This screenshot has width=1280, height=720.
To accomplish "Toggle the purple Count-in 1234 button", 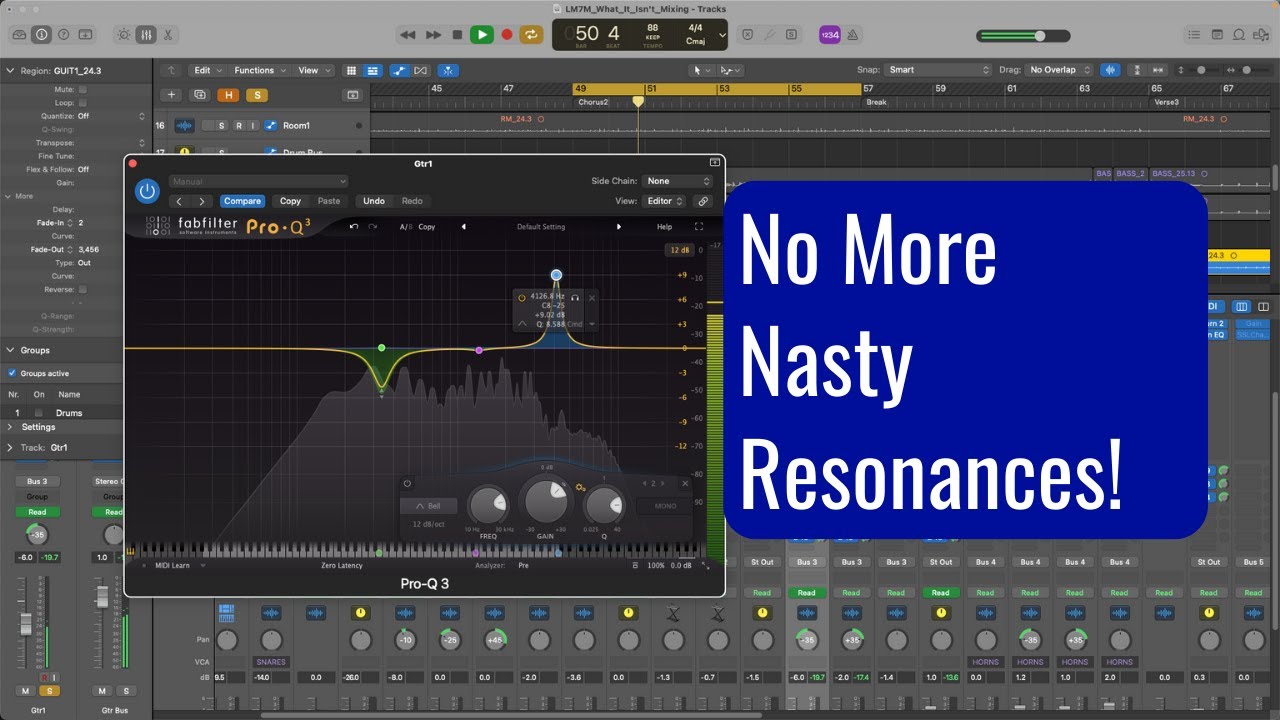I will [x=830, y=34].
